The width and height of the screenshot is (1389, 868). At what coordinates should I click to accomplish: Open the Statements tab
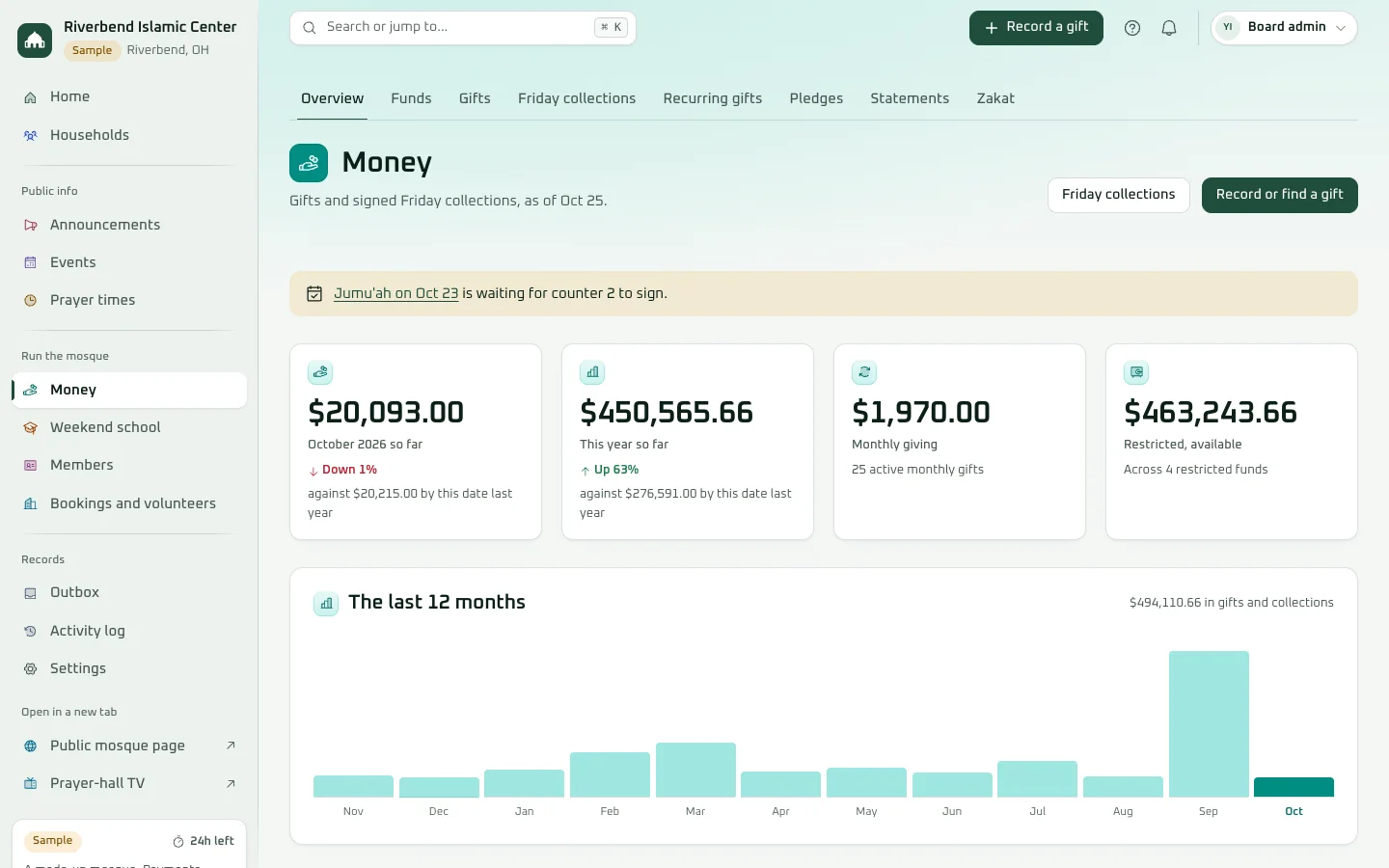[910, 98]
